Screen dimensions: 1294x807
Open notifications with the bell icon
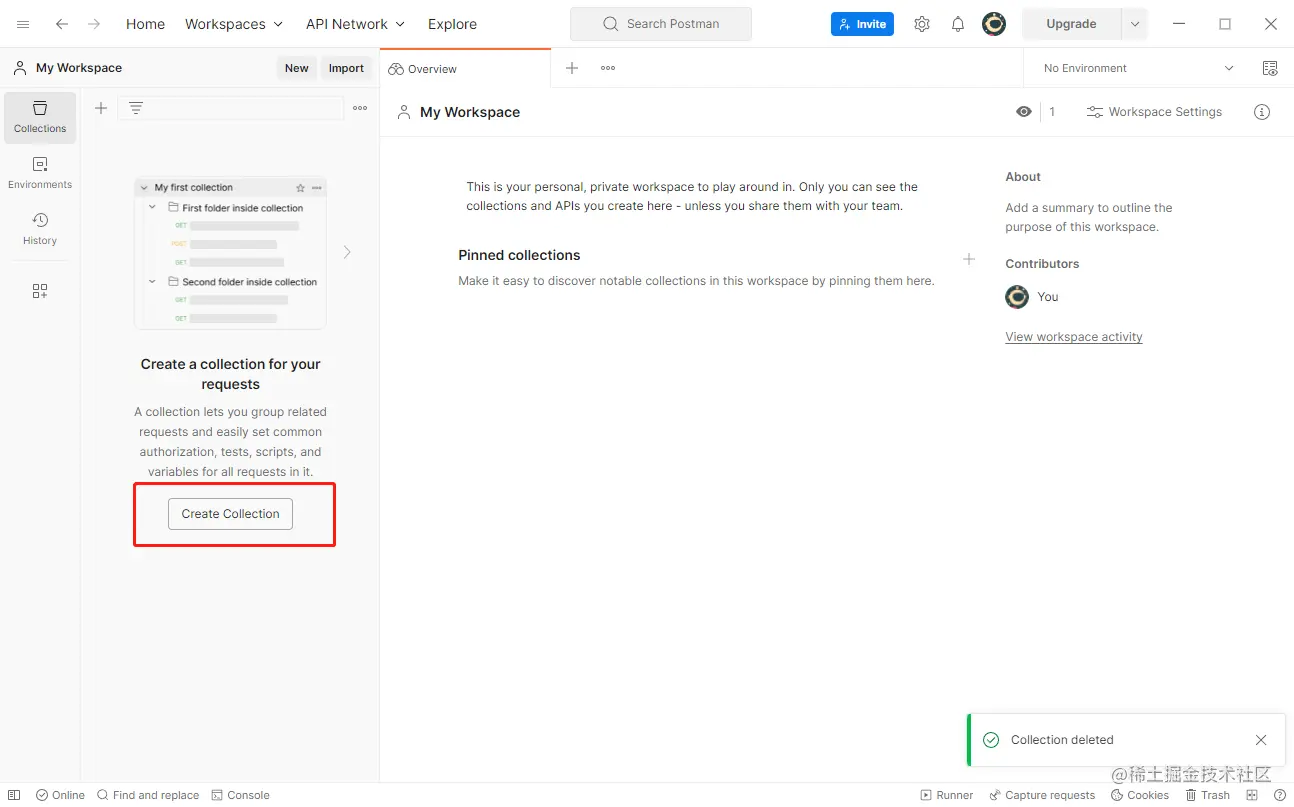coord(957,23)
